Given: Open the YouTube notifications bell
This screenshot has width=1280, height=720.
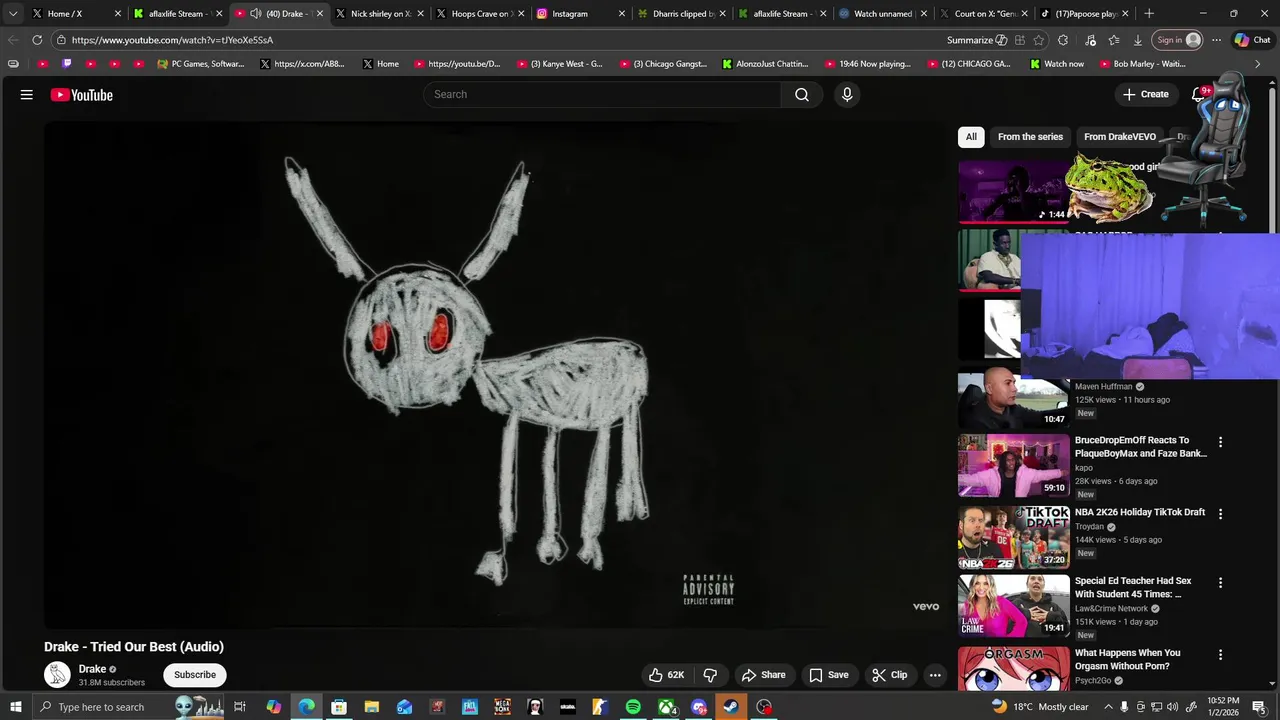Looking at the screenshot, I should [1199, 94].
